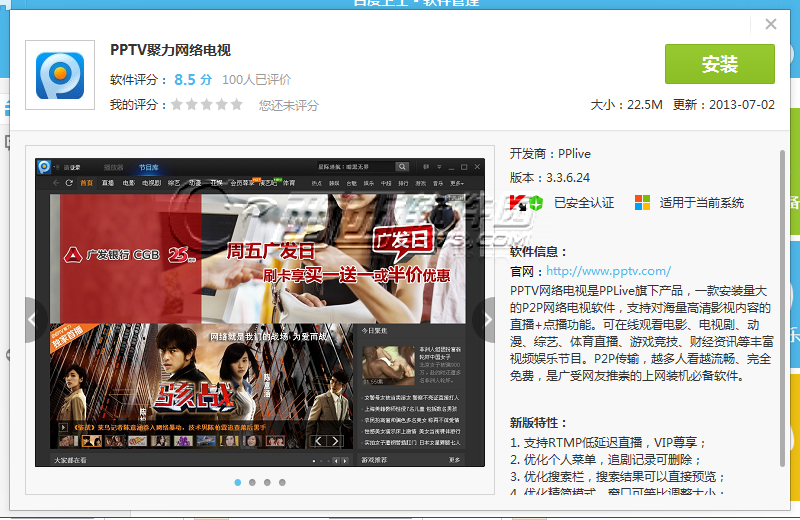This screenshot has height=520, width=800.
Task: Click the 适用于当前系统 label
Action: pyautogui.click(x=702, y=203)
